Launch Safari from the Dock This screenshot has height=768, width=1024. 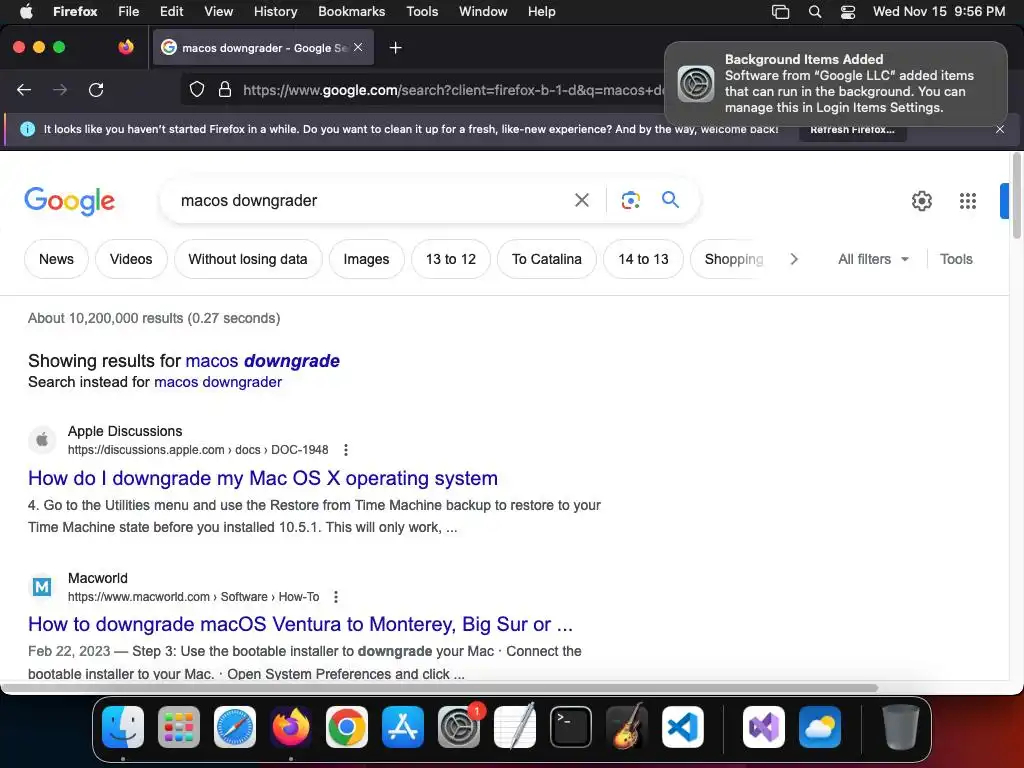(235, 727)
